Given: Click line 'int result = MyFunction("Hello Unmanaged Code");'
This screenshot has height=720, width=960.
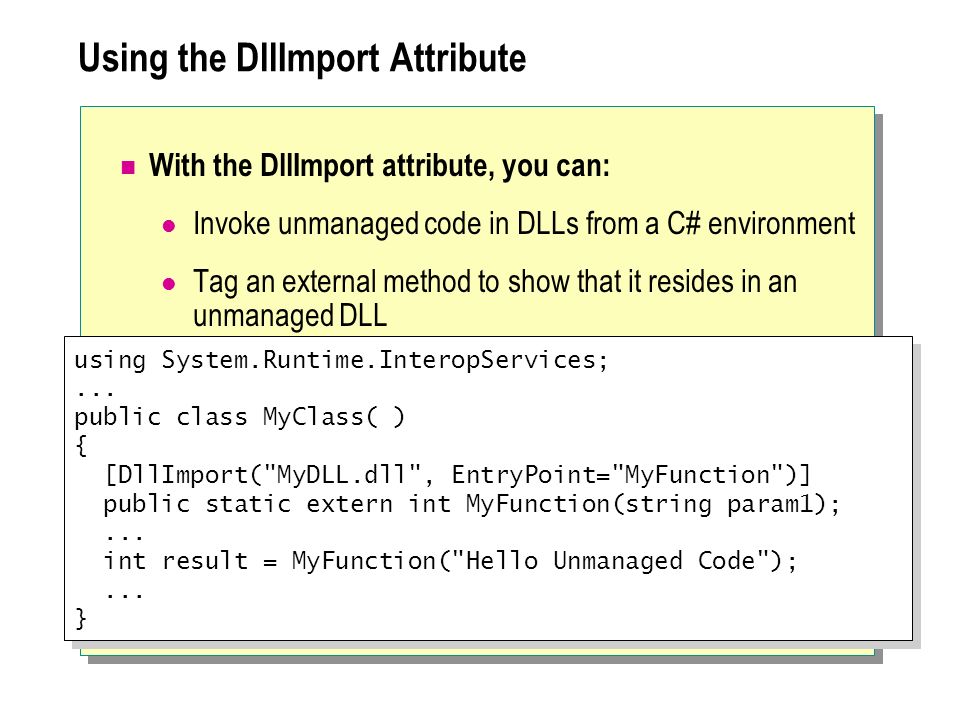Looking at the screenshot, I should 450,561.
